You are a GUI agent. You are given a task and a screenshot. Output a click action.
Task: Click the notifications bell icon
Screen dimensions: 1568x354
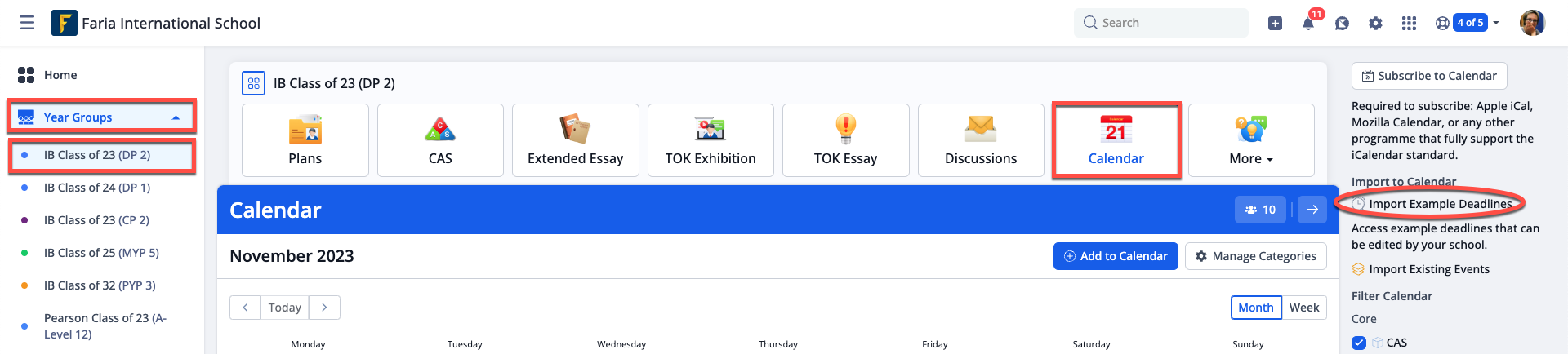tap(1308, 23)
